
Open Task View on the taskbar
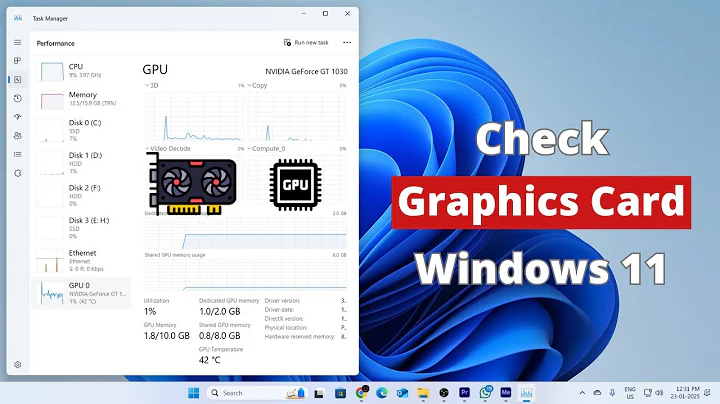[319, 393]
